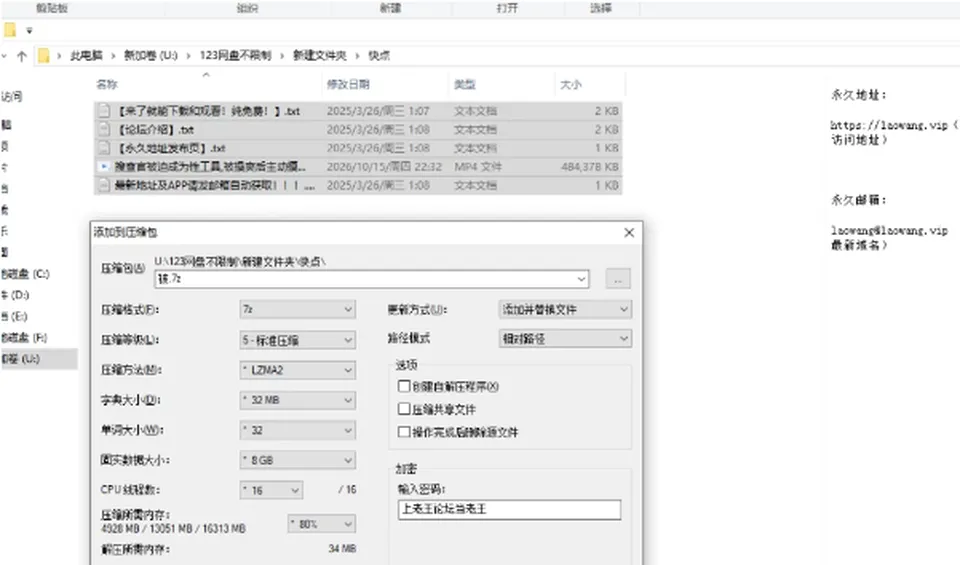Expand compression level dropdown

click(298, 340)
